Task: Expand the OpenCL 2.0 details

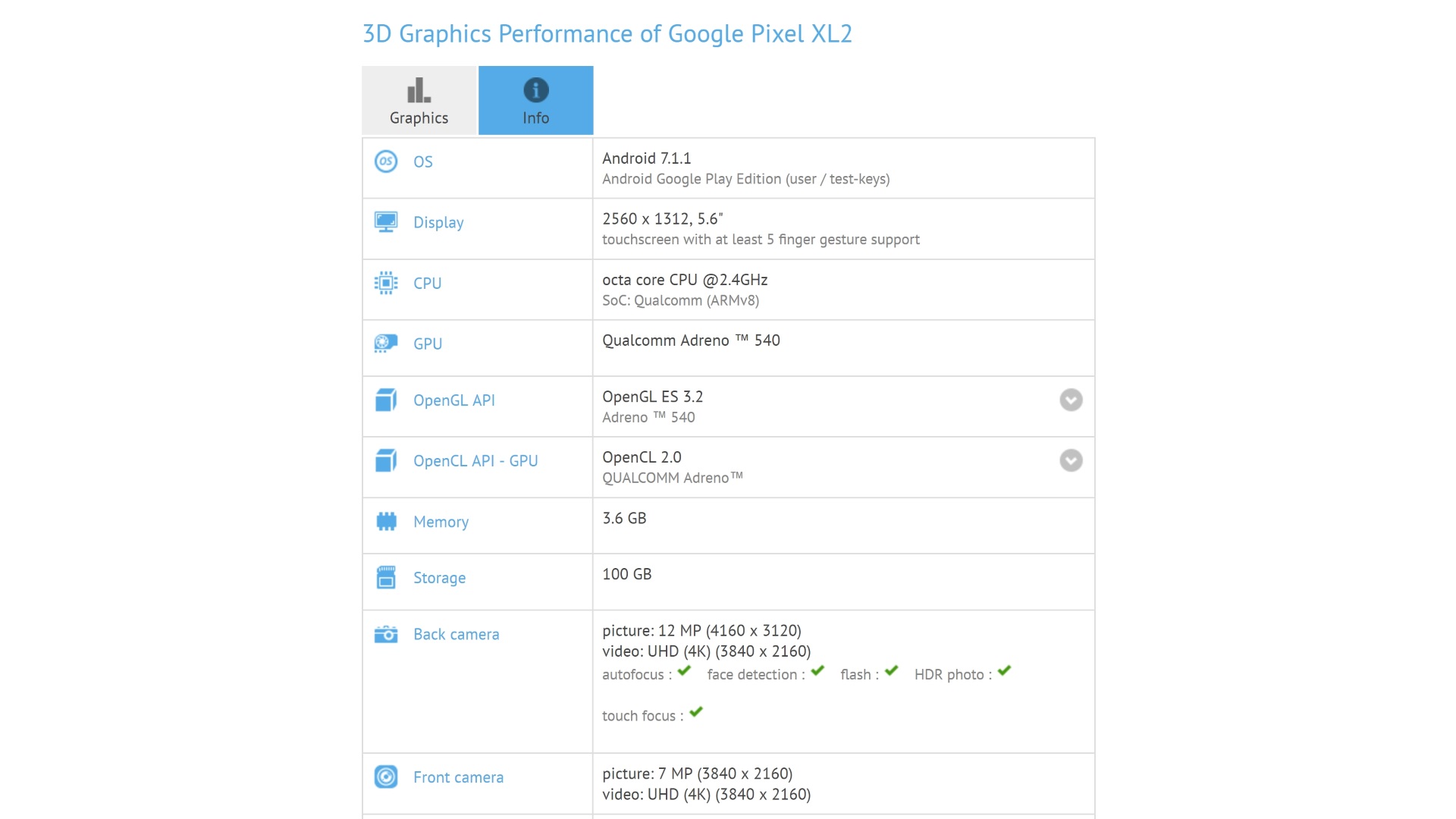Action: 1071,460
